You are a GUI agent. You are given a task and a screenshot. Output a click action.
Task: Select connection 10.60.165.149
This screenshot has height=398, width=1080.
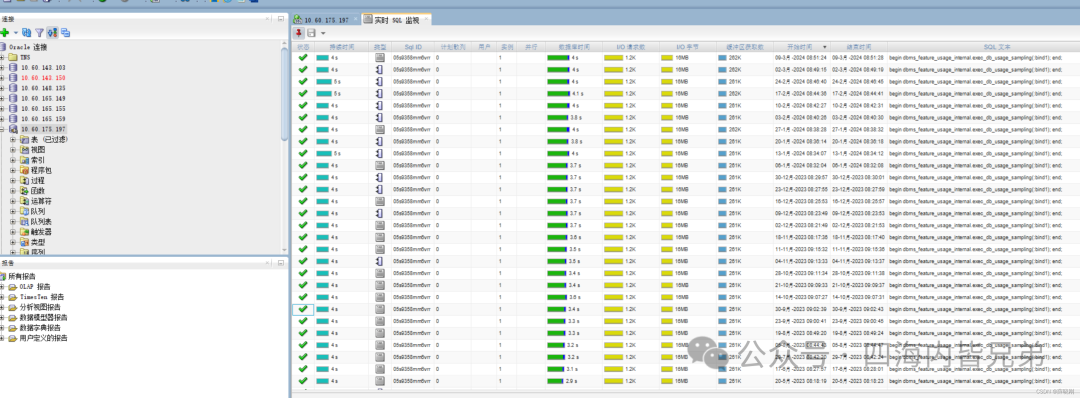pos(43,98)
